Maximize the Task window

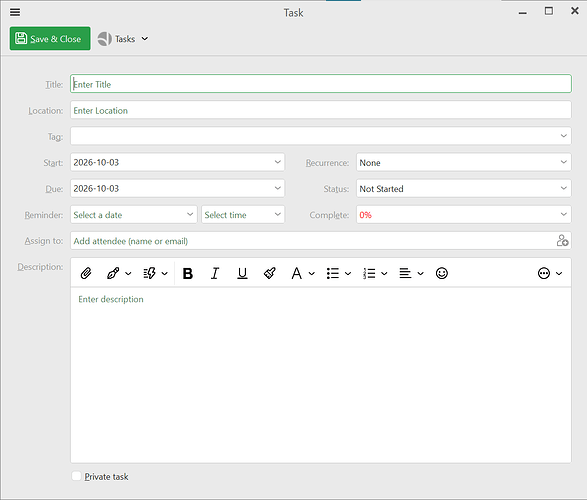pyautogui.click(x=548, y=11)
